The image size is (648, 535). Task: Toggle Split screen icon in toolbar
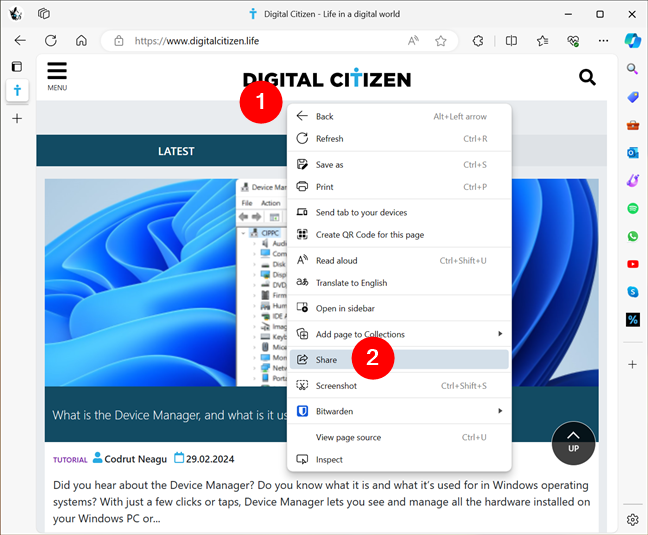click(x=511, y=41)
